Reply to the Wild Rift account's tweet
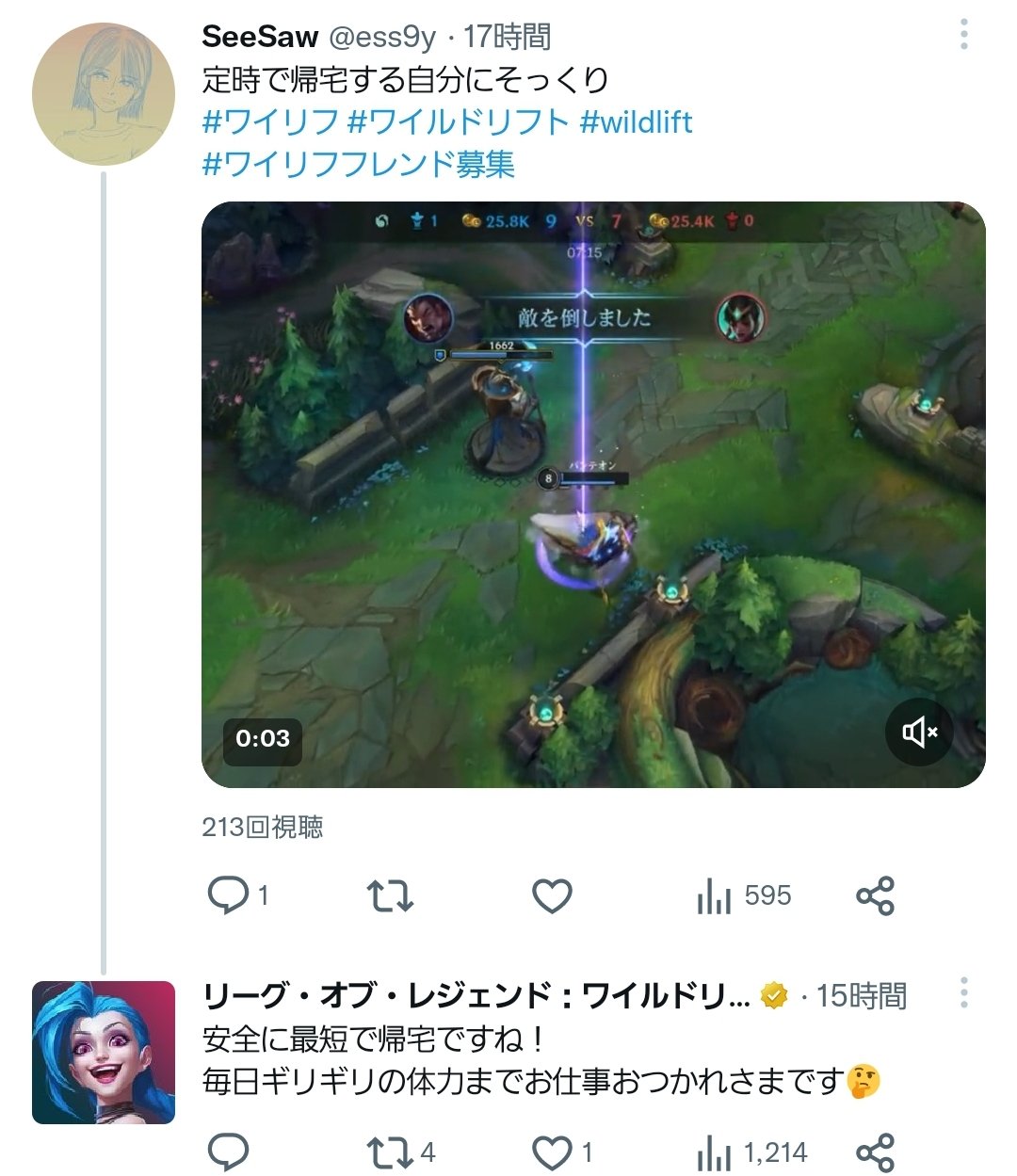This screenshot has width=1017, height=1176. (x=227, y=1152)
